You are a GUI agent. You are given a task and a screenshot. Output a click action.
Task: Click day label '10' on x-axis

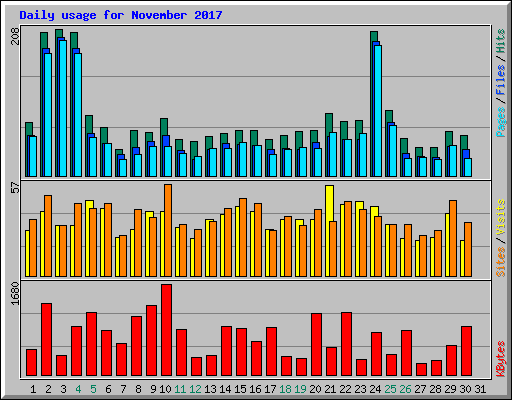pos(165,389)
